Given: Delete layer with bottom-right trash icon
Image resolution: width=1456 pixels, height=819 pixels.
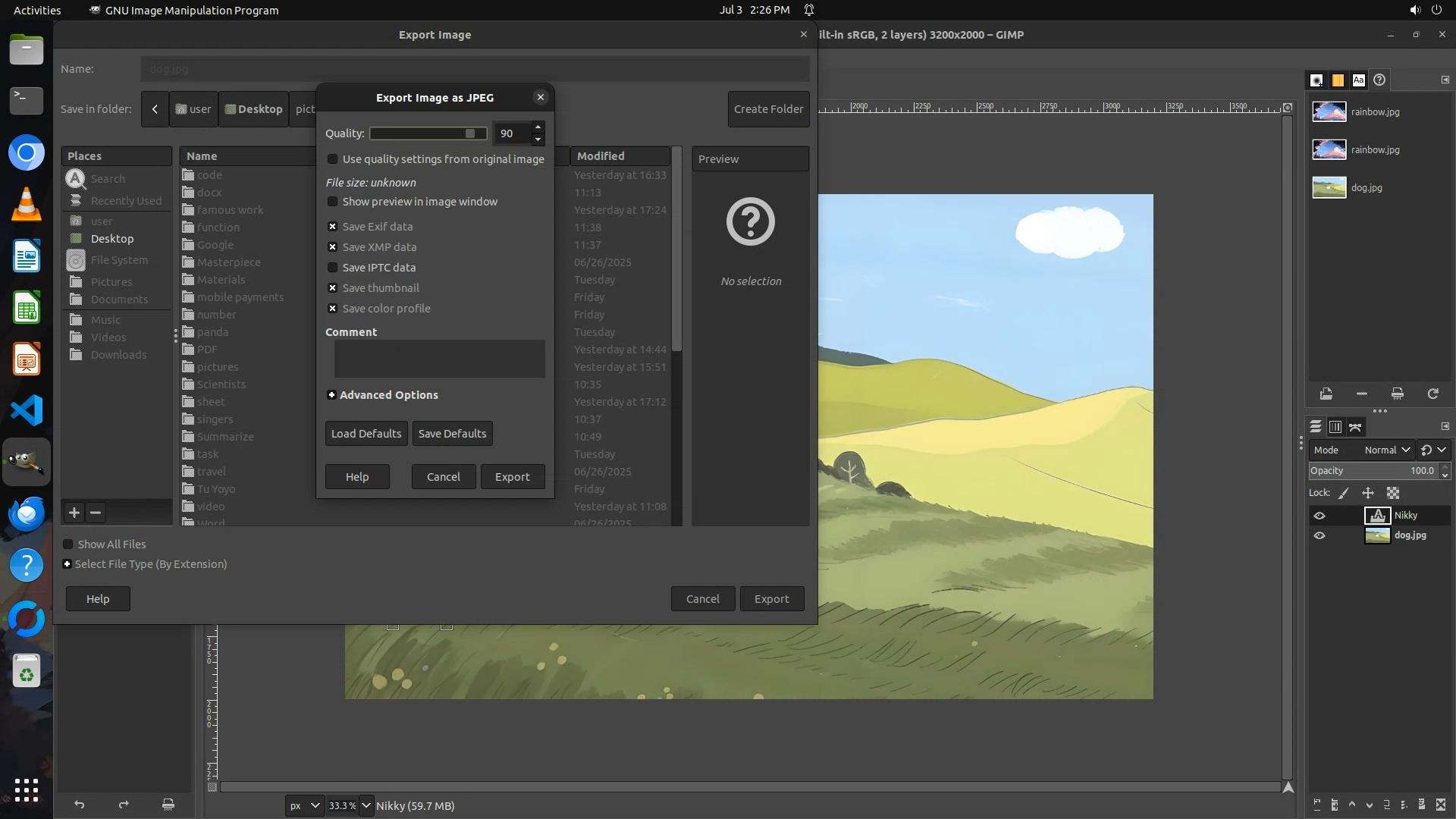Looking at the screenshot, I should click(1441, 805).
